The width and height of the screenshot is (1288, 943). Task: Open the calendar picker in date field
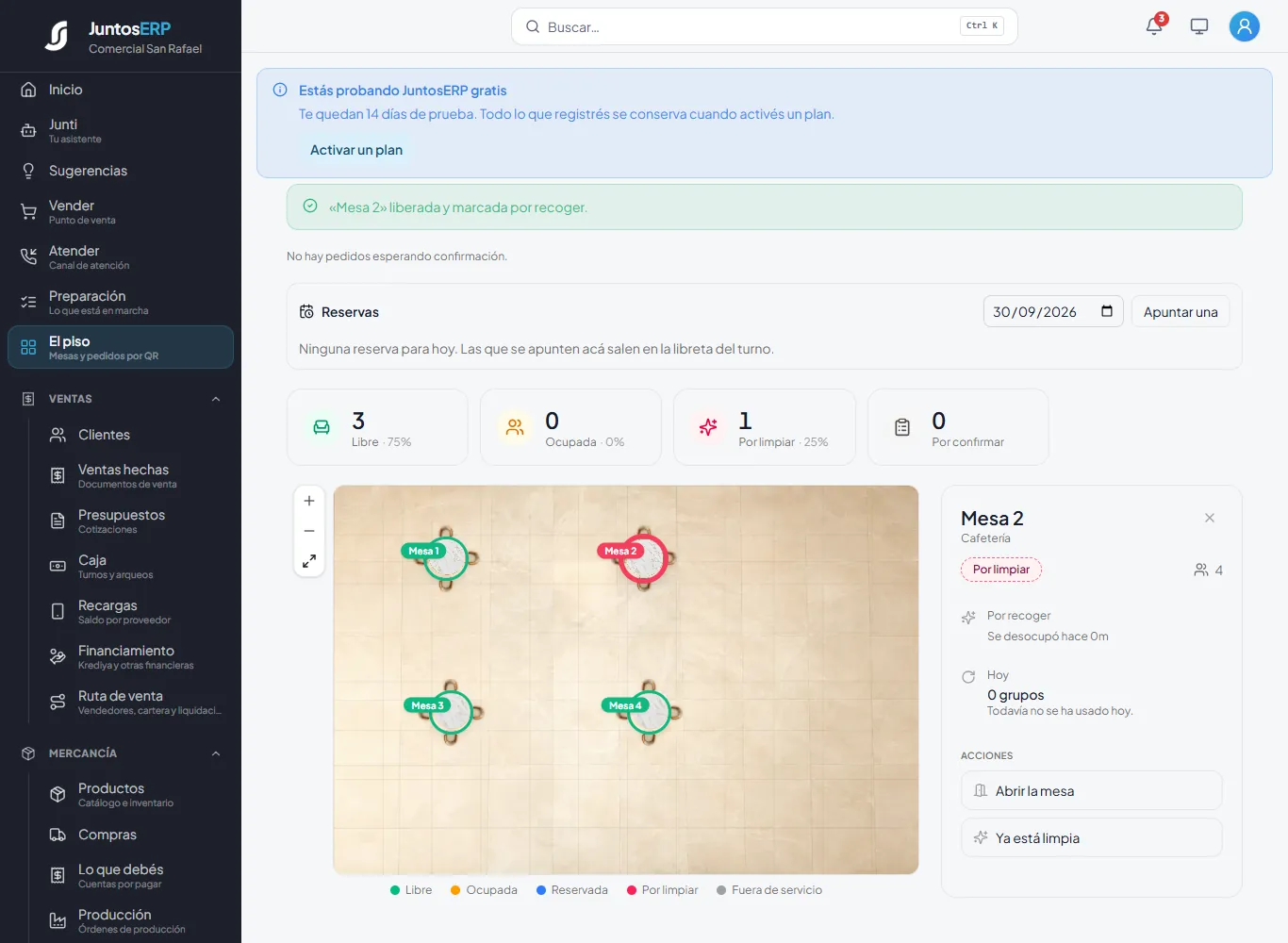point(1107,311)
